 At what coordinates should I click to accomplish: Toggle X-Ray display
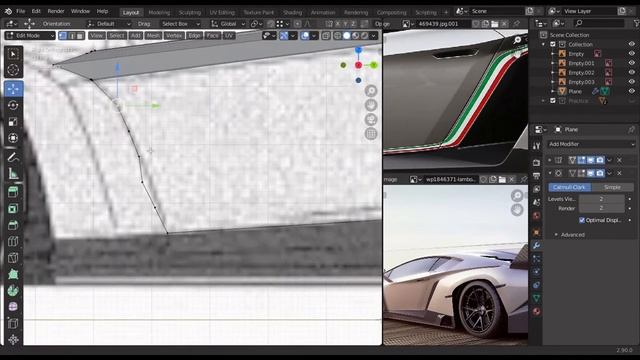[326, 36]
